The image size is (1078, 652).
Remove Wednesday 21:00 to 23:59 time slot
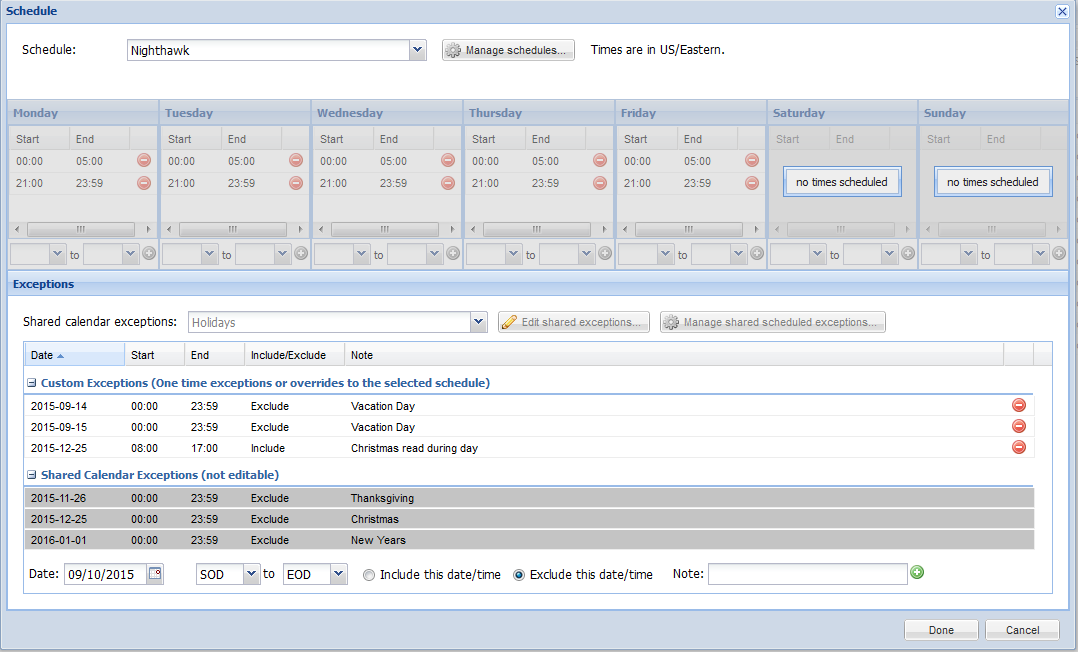(x=448, y=183)
